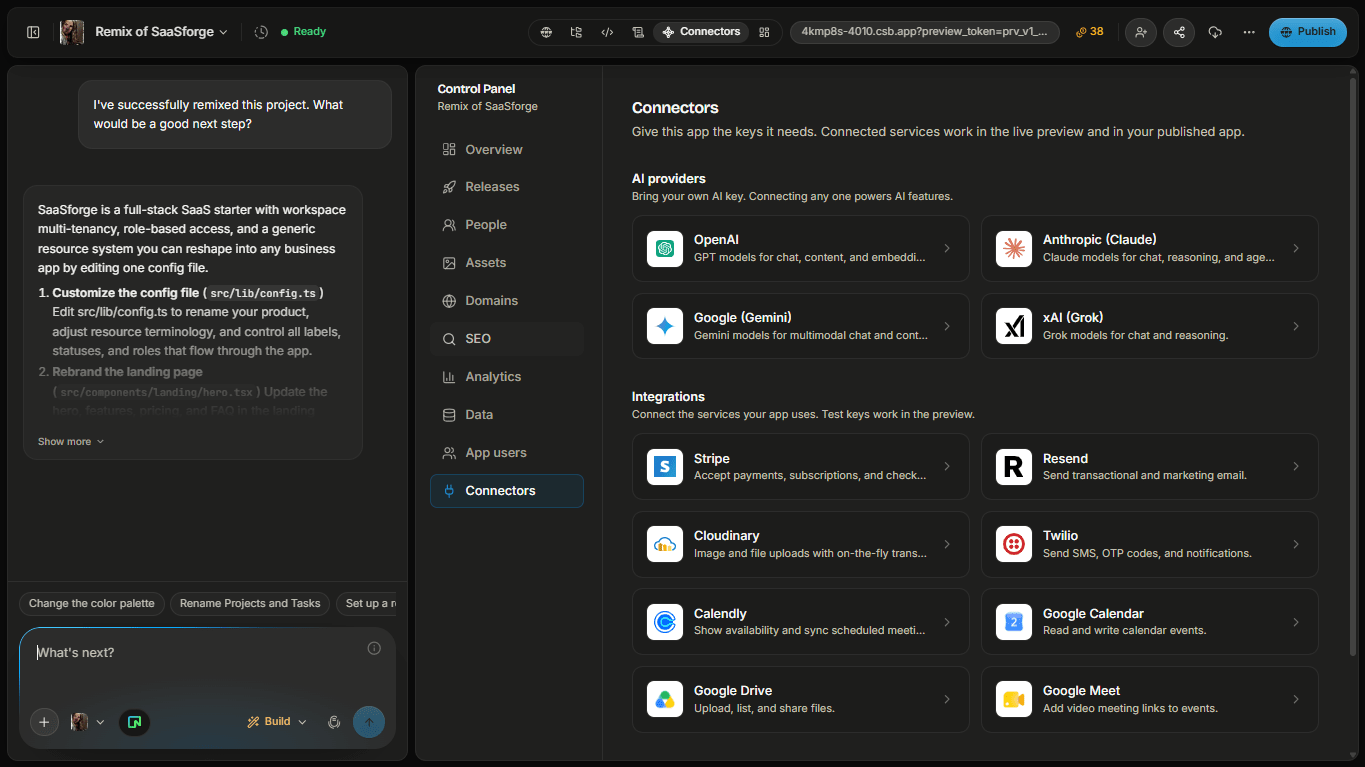Open the share icon button
Screen dimensions: 1365x767
(1179, 32)
